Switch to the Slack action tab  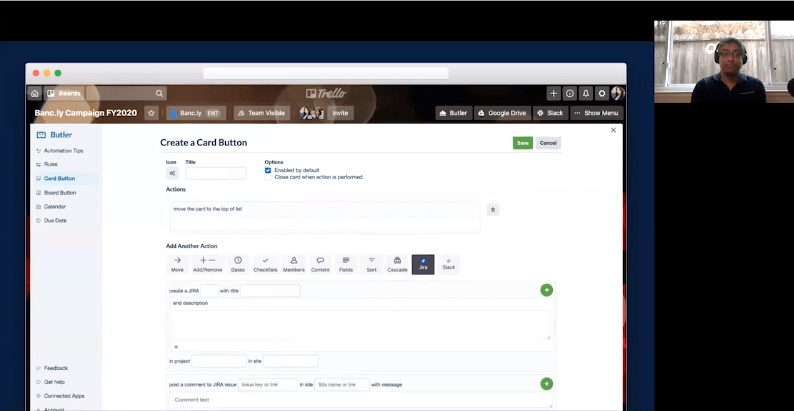pyautogui.click(x=448, y=264)
